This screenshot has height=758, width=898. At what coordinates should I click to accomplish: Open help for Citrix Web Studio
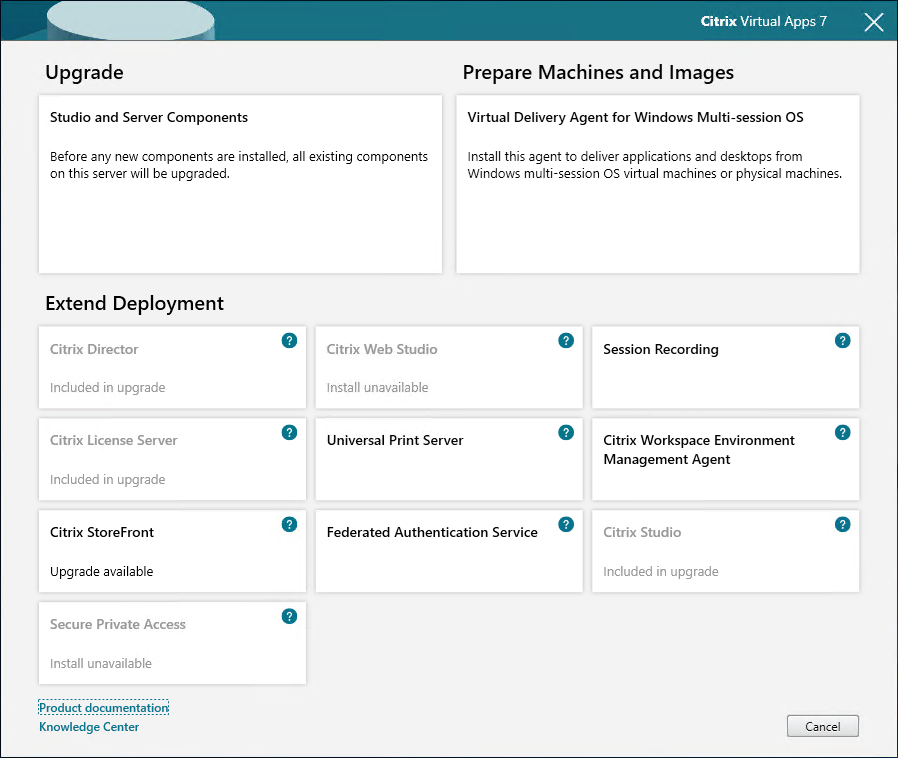tap(566, 341)
